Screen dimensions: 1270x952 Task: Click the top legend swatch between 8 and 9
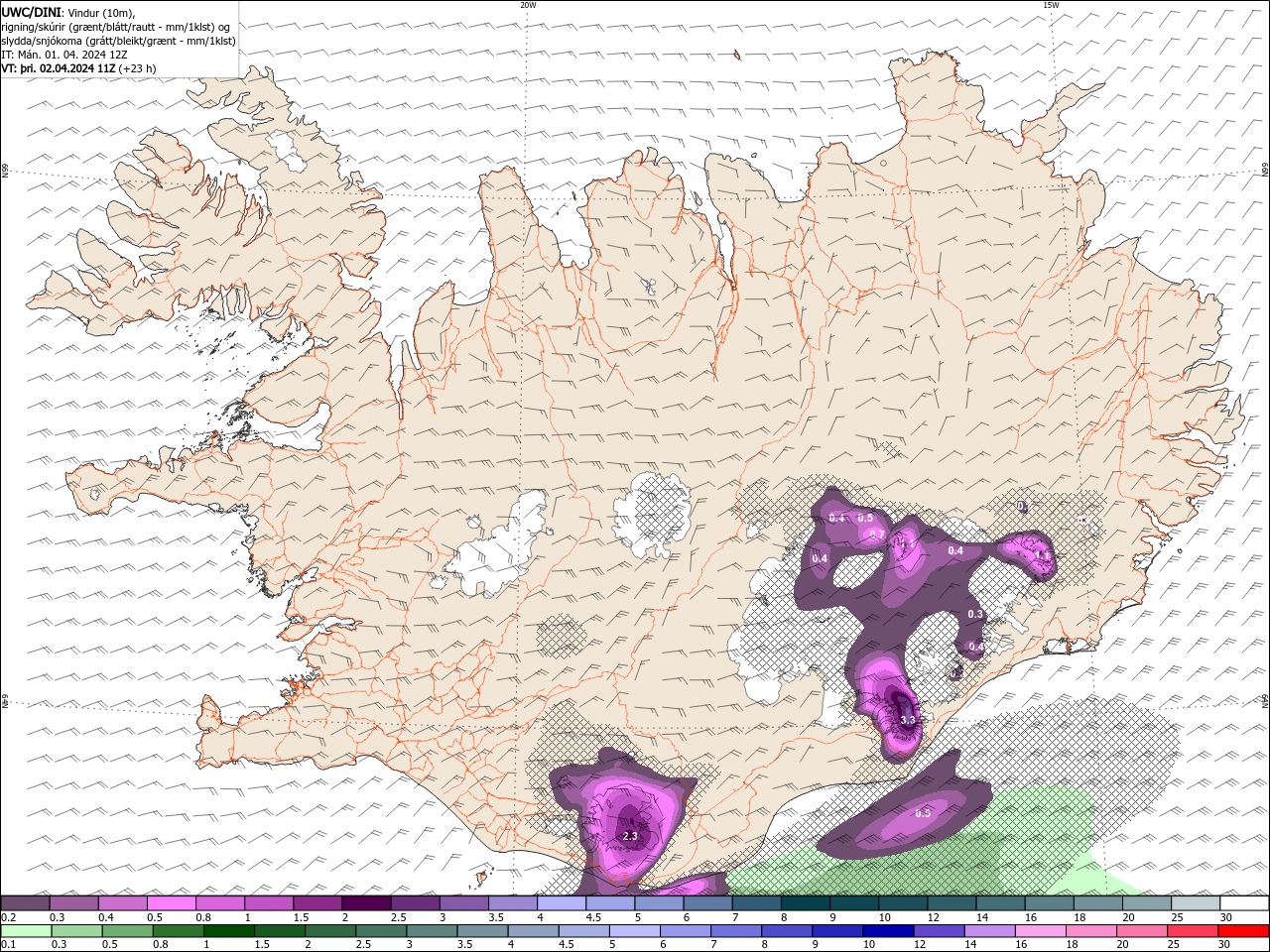pyautogui.click(x=806, y=903)
